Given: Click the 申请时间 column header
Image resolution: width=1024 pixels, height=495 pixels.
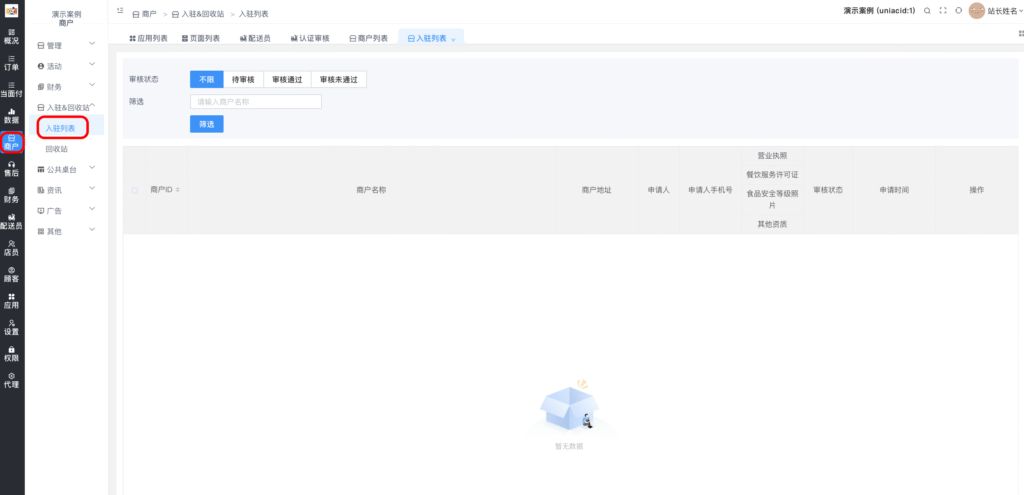Looking at the screenshot, I should 894,190.
